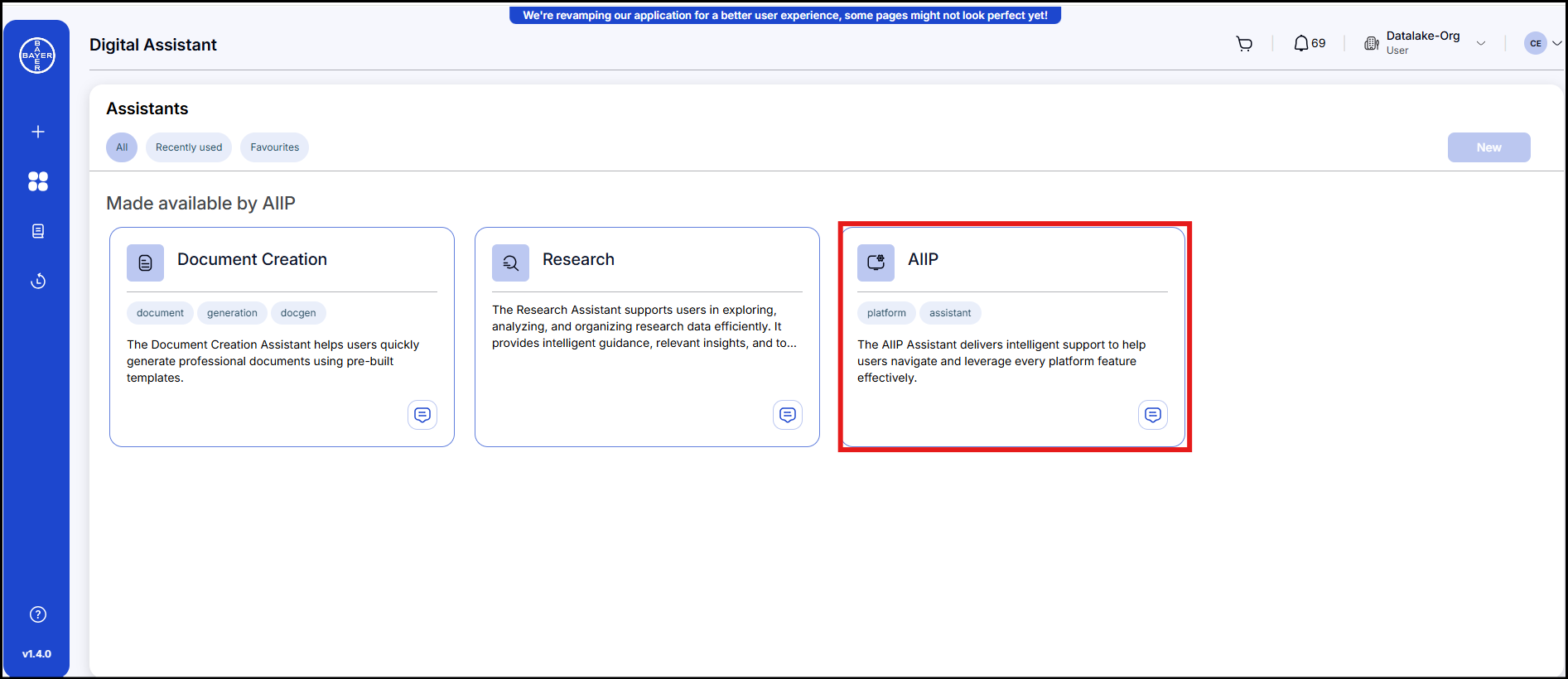Click the Bayer logo in sidebar
Viewport: 1568px width, 679px height.
(x=37, y=55)
